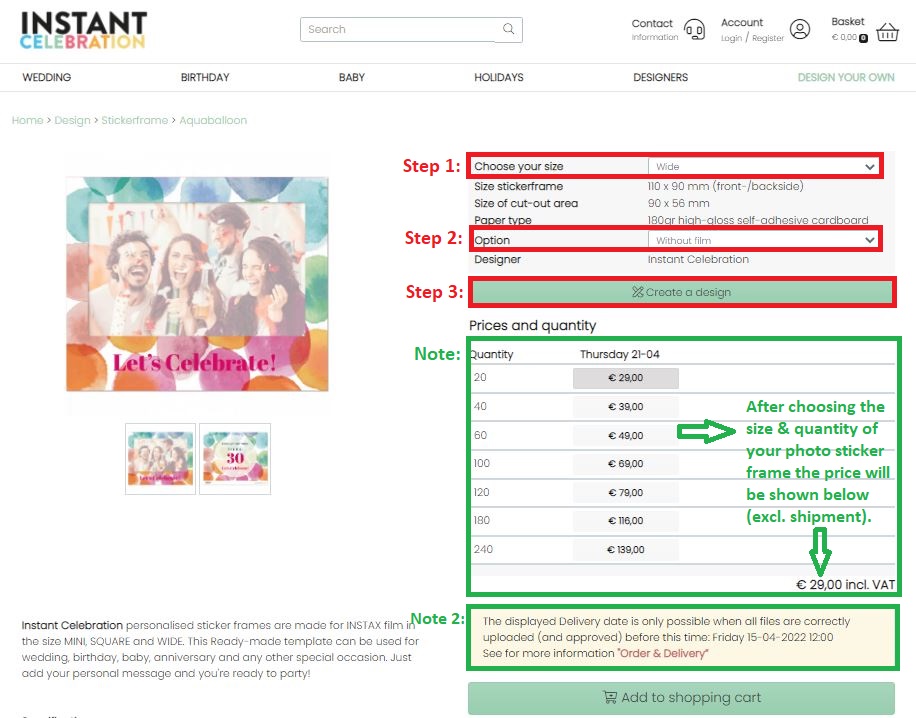Open the BABY menu

352,77
